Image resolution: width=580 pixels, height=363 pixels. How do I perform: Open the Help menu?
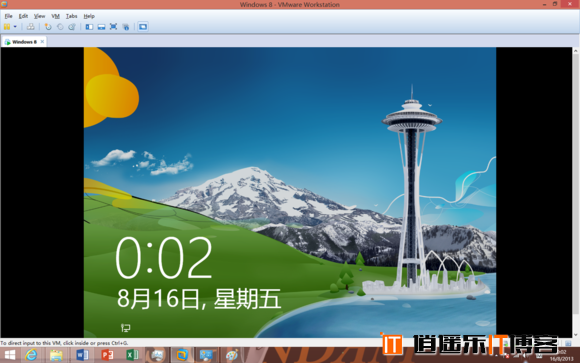89,16
